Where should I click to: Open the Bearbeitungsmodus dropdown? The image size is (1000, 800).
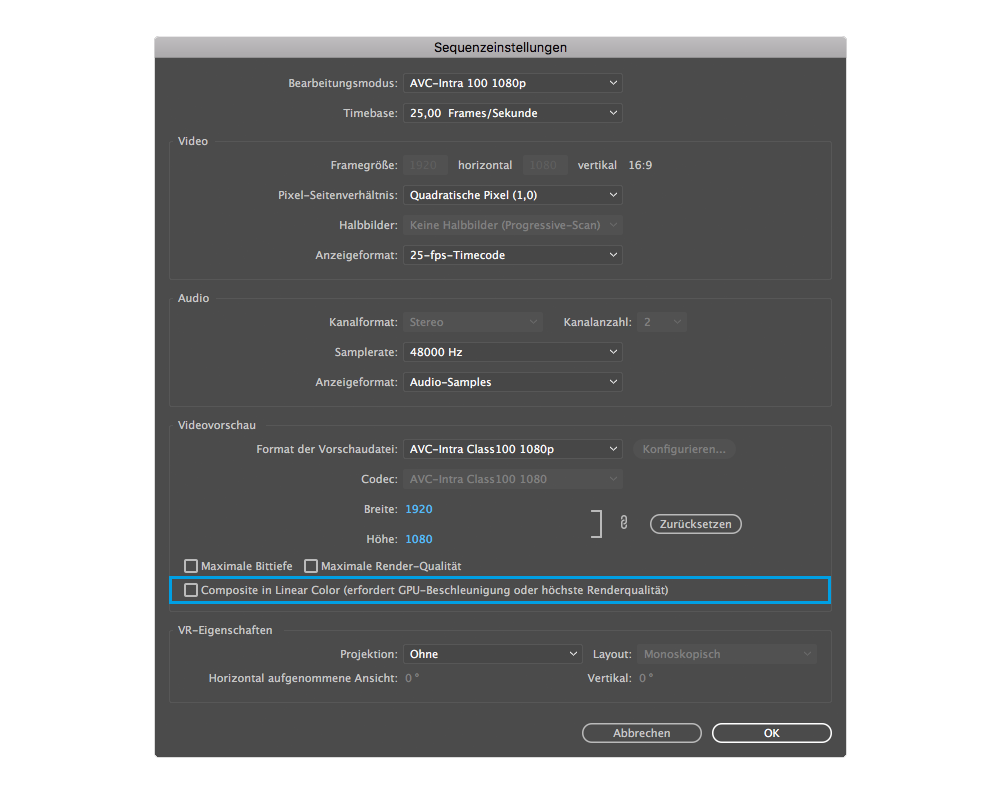(x=512, y=83)
